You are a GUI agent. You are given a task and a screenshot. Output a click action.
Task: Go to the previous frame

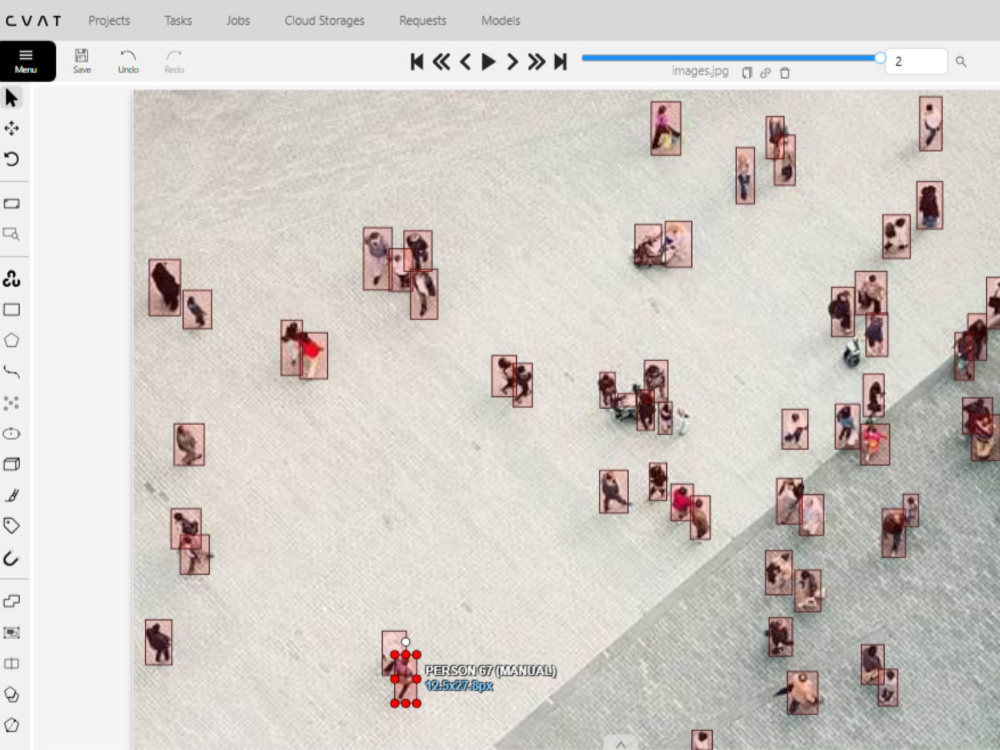coord(465,61)
